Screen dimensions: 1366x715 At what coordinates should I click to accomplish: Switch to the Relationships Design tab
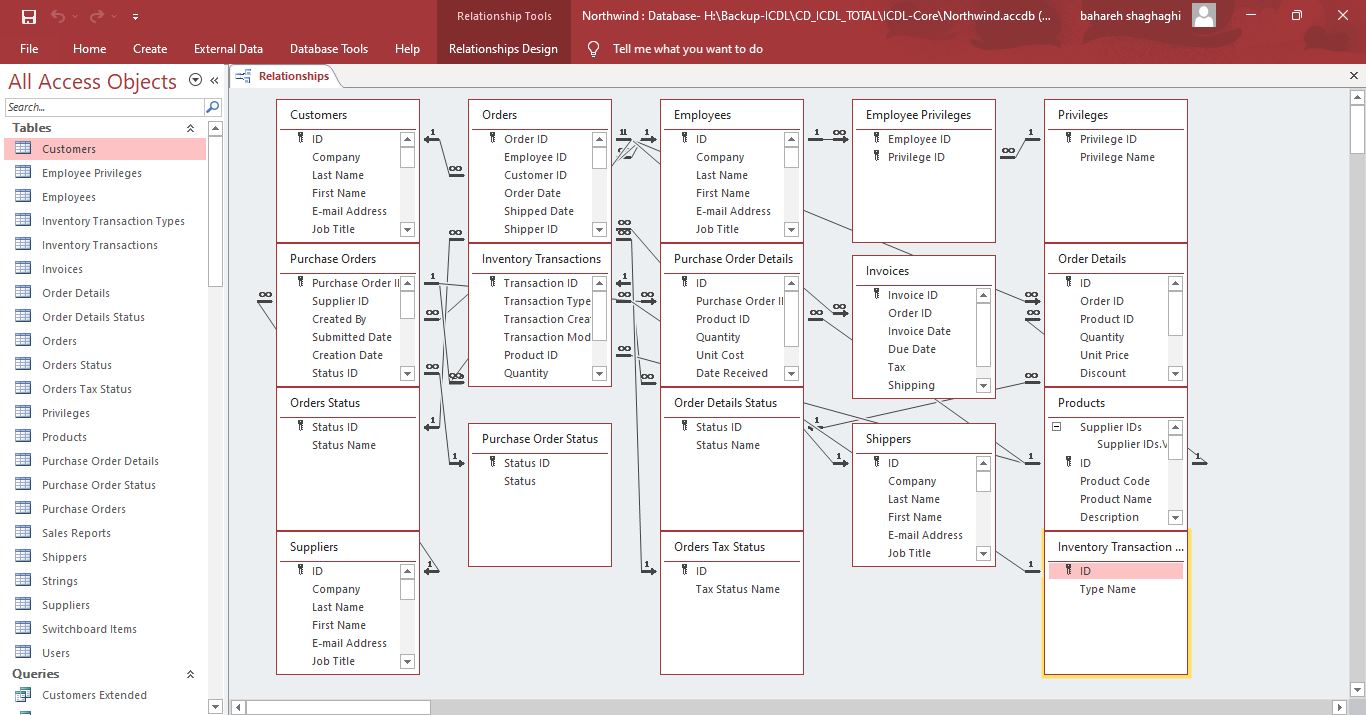point(503,48)
